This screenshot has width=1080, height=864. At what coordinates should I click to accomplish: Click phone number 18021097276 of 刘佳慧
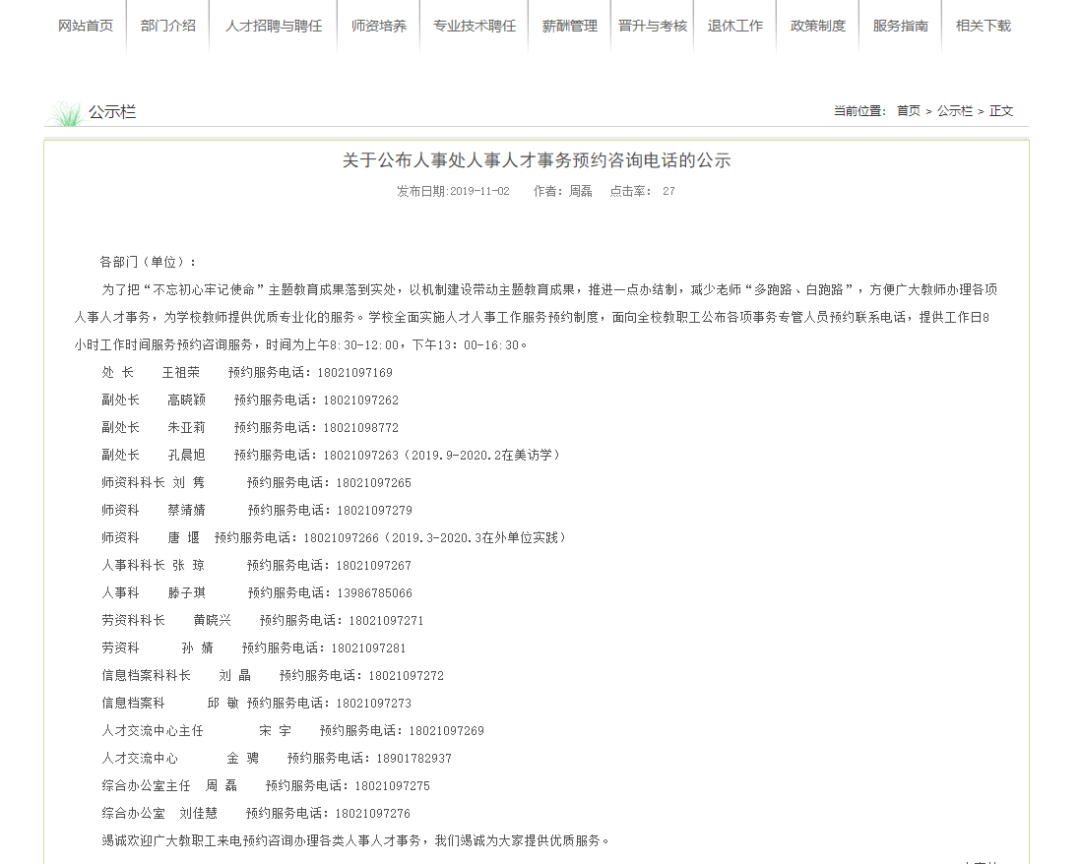pyautogui.click(x=373, y=814)
